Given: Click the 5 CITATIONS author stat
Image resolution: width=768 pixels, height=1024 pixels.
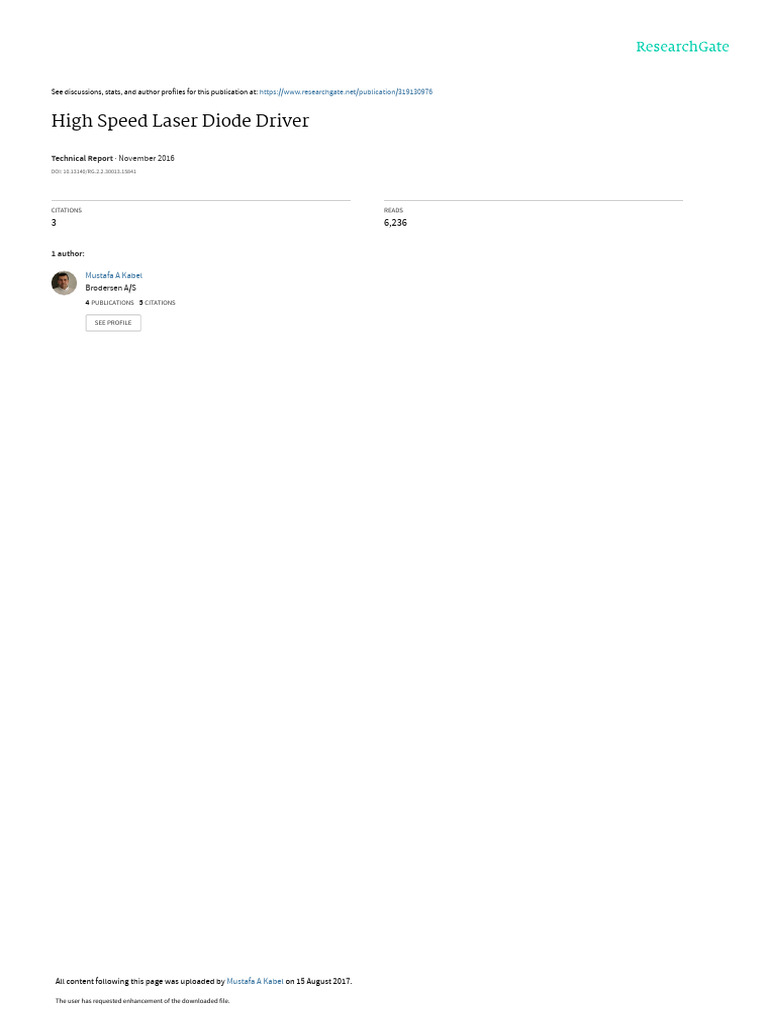Looking at the screenshot, I should [x=157, y=303].
